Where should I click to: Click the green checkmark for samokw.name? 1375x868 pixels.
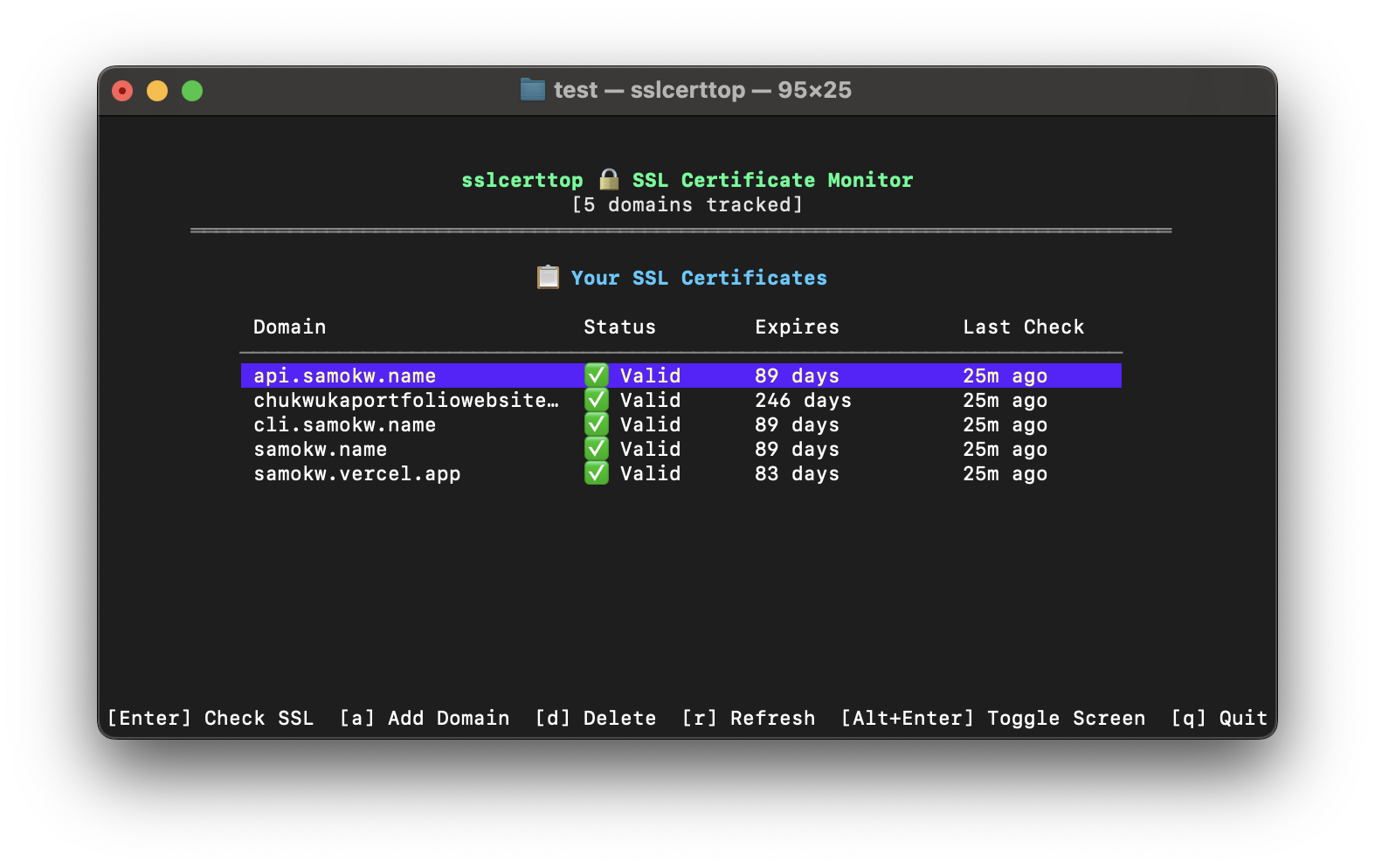click(597, 449)
